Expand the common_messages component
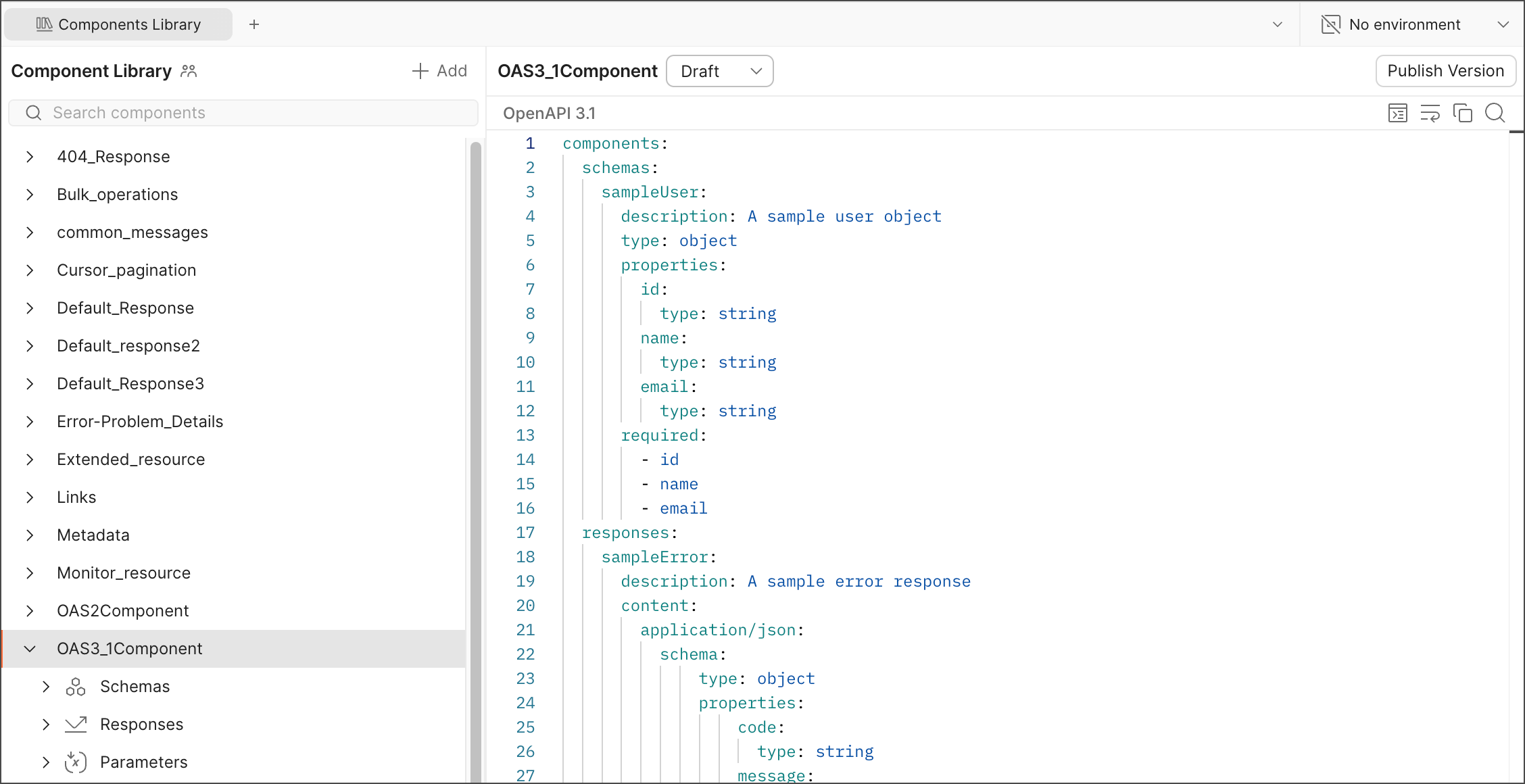Image resolution: width=1525 pixels, height=784 pixels. click(x=30, y=232)
